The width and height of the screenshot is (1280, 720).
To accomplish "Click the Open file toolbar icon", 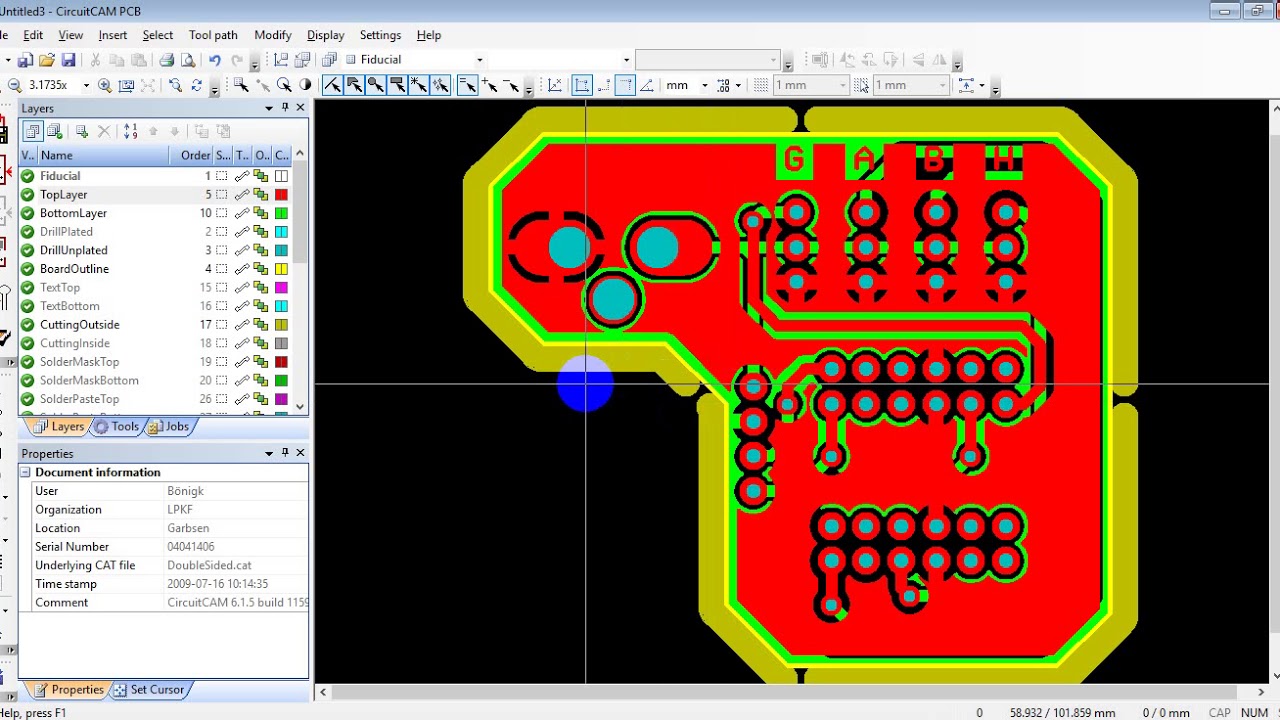I will pyautogui.click(x=47, y=60).
